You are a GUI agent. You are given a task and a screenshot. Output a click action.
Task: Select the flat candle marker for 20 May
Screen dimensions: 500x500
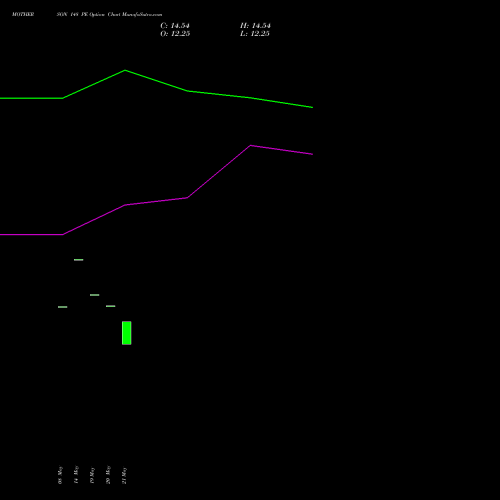point(111,306)
